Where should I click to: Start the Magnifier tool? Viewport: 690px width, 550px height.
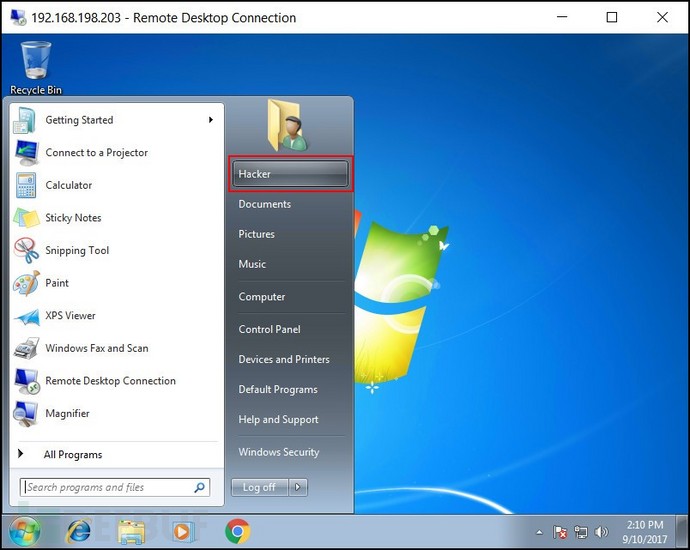point(67,414)
